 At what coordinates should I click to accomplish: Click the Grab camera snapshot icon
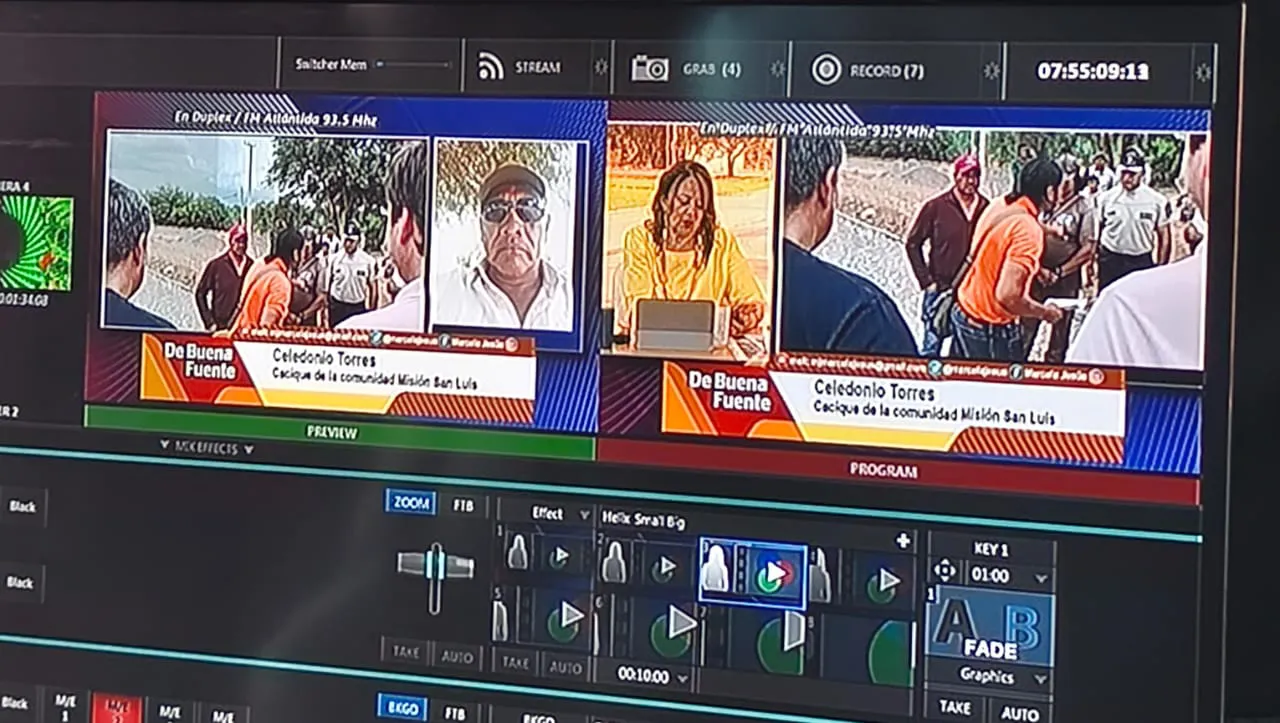[650, 68]
